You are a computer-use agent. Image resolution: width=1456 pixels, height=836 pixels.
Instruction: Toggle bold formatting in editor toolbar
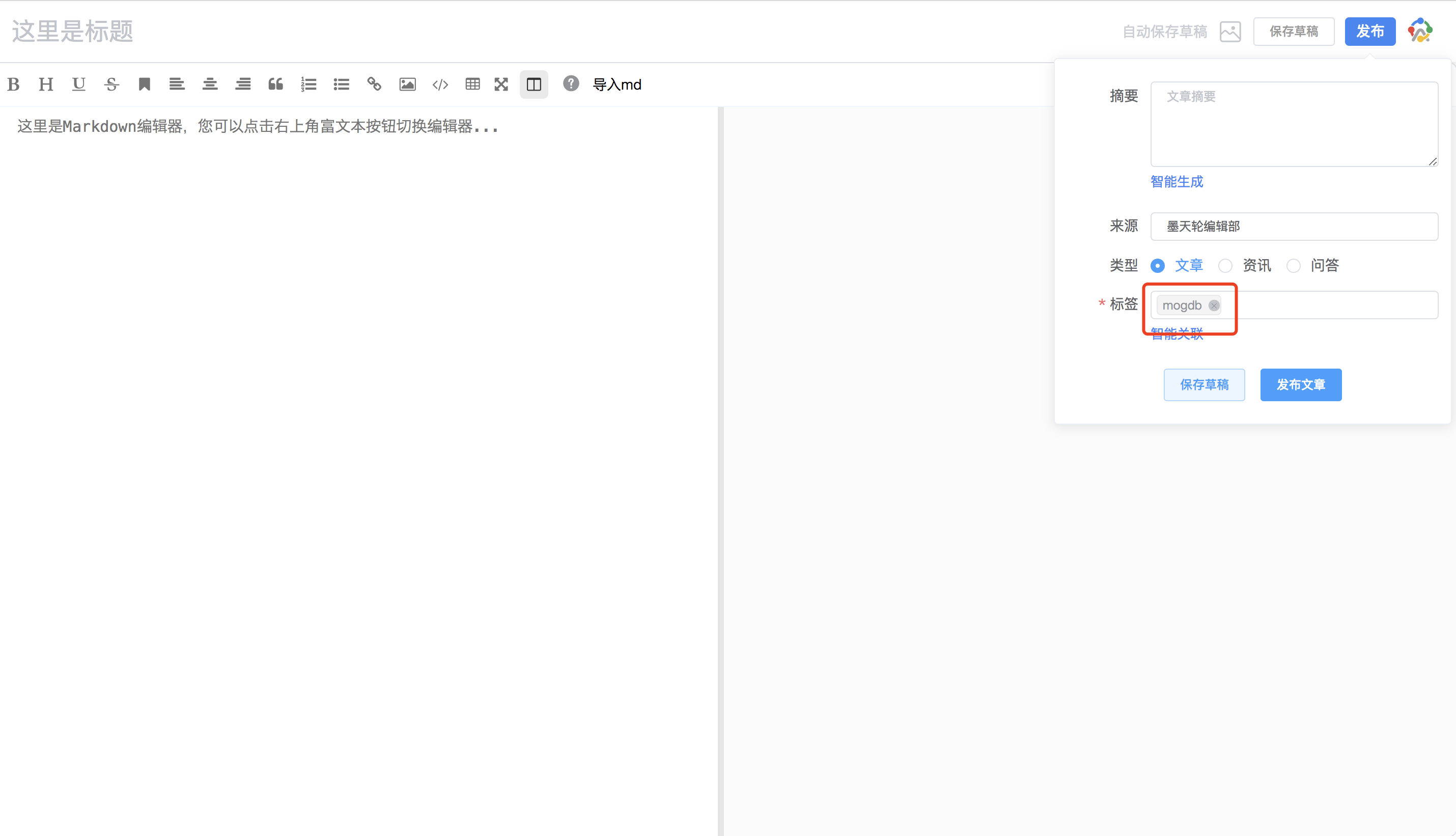click(x=14, y=85)
